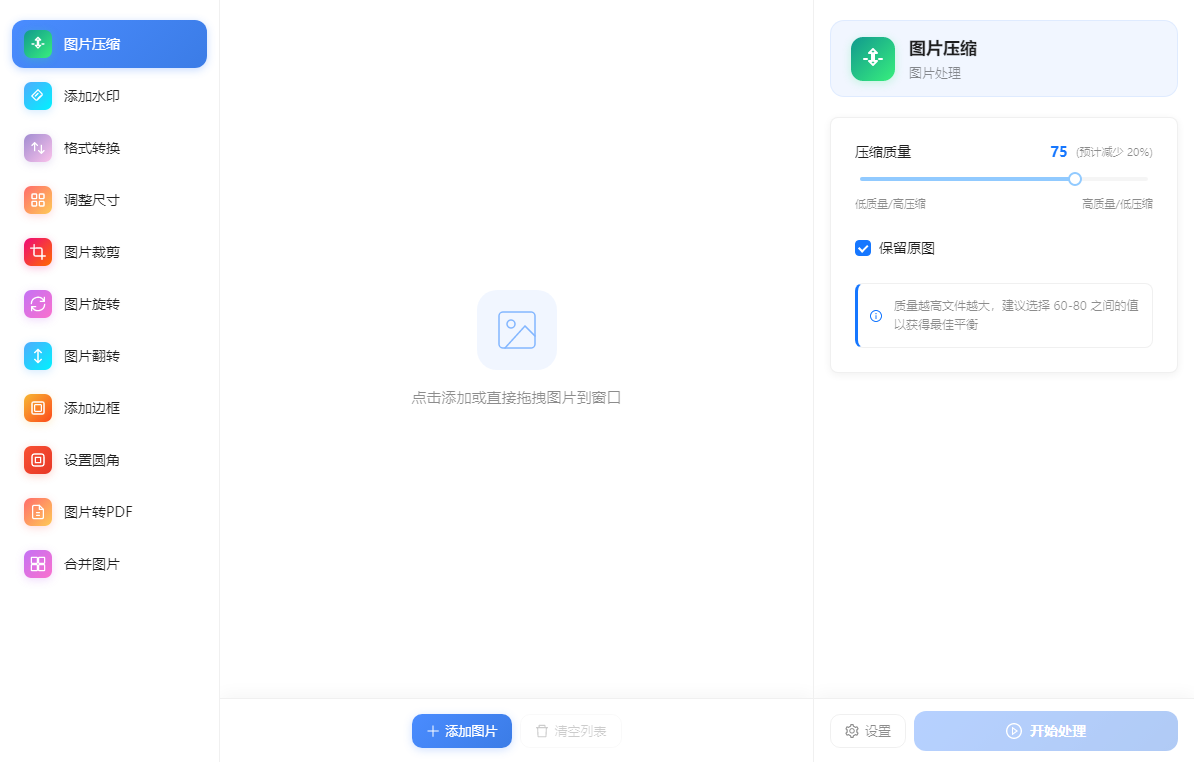Click the 调整尺寸 grid icon

[38, 200]
